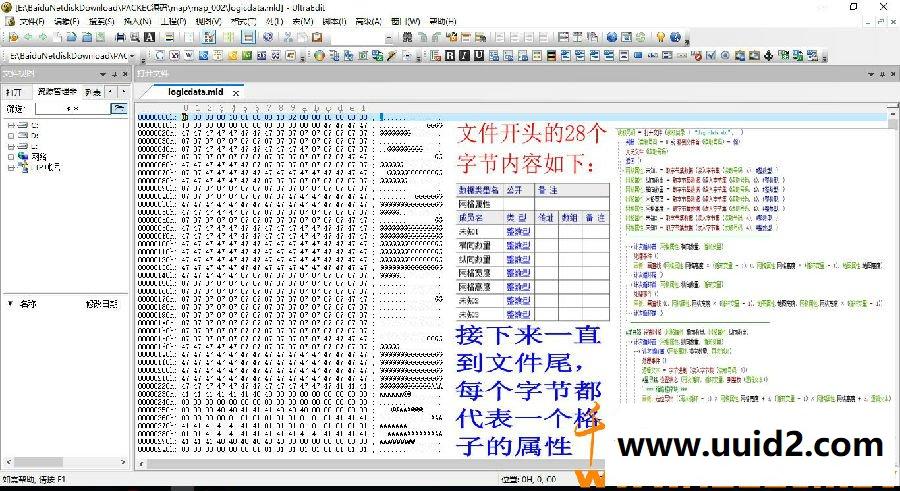Toggle hex edit mode toolbar icon
The width and height of the screenshot is (900, 491).
click(208, 37)
